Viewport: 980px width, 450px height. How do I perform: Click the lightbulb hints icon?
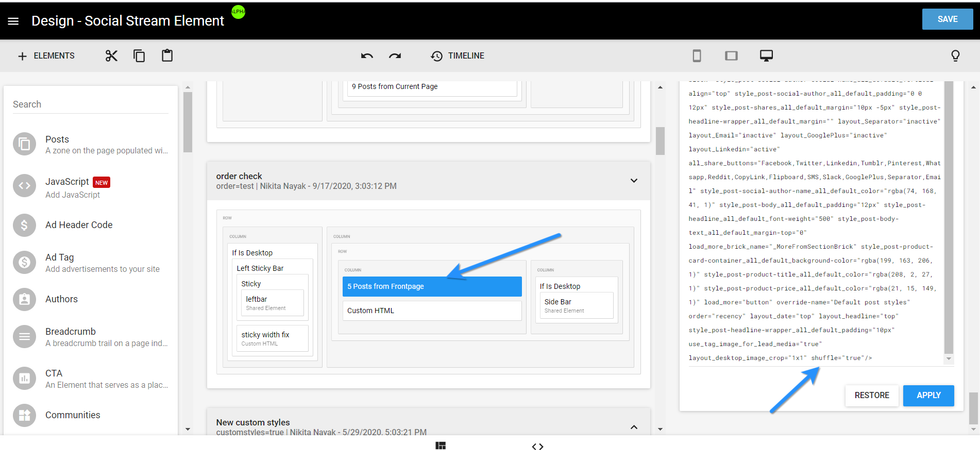954,56
